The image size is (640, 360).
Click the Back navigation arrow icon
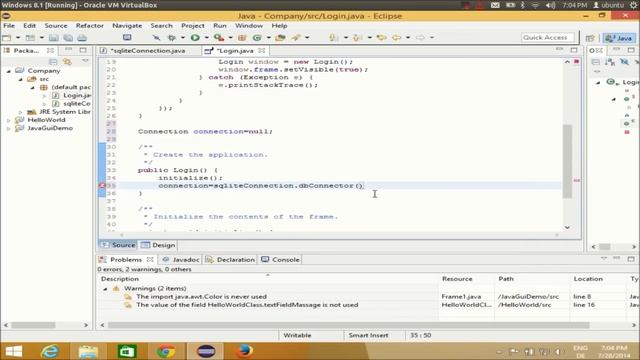[396, 38]
